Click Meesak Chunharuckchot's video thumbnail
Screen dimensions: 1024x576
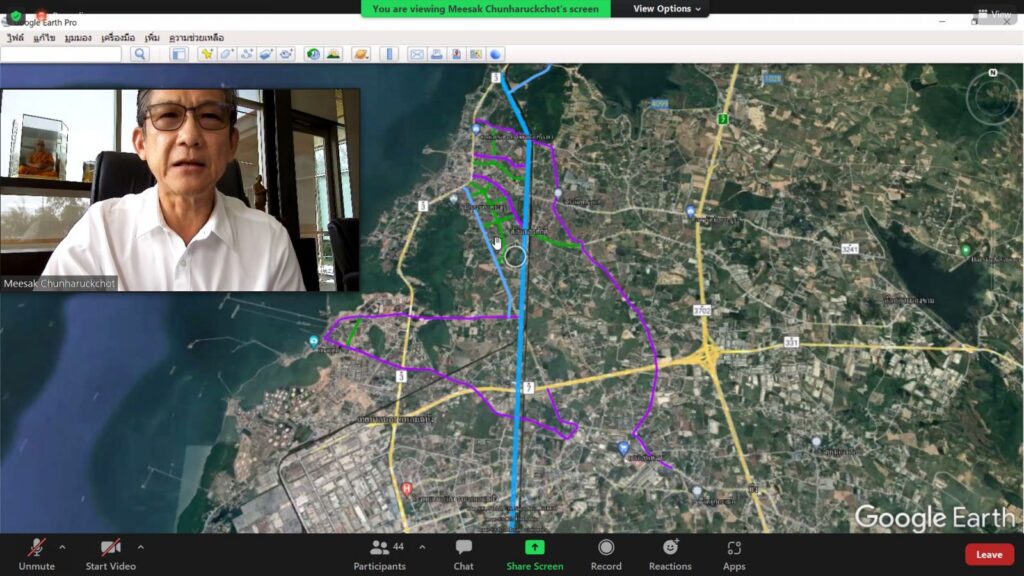coord(180,189)
